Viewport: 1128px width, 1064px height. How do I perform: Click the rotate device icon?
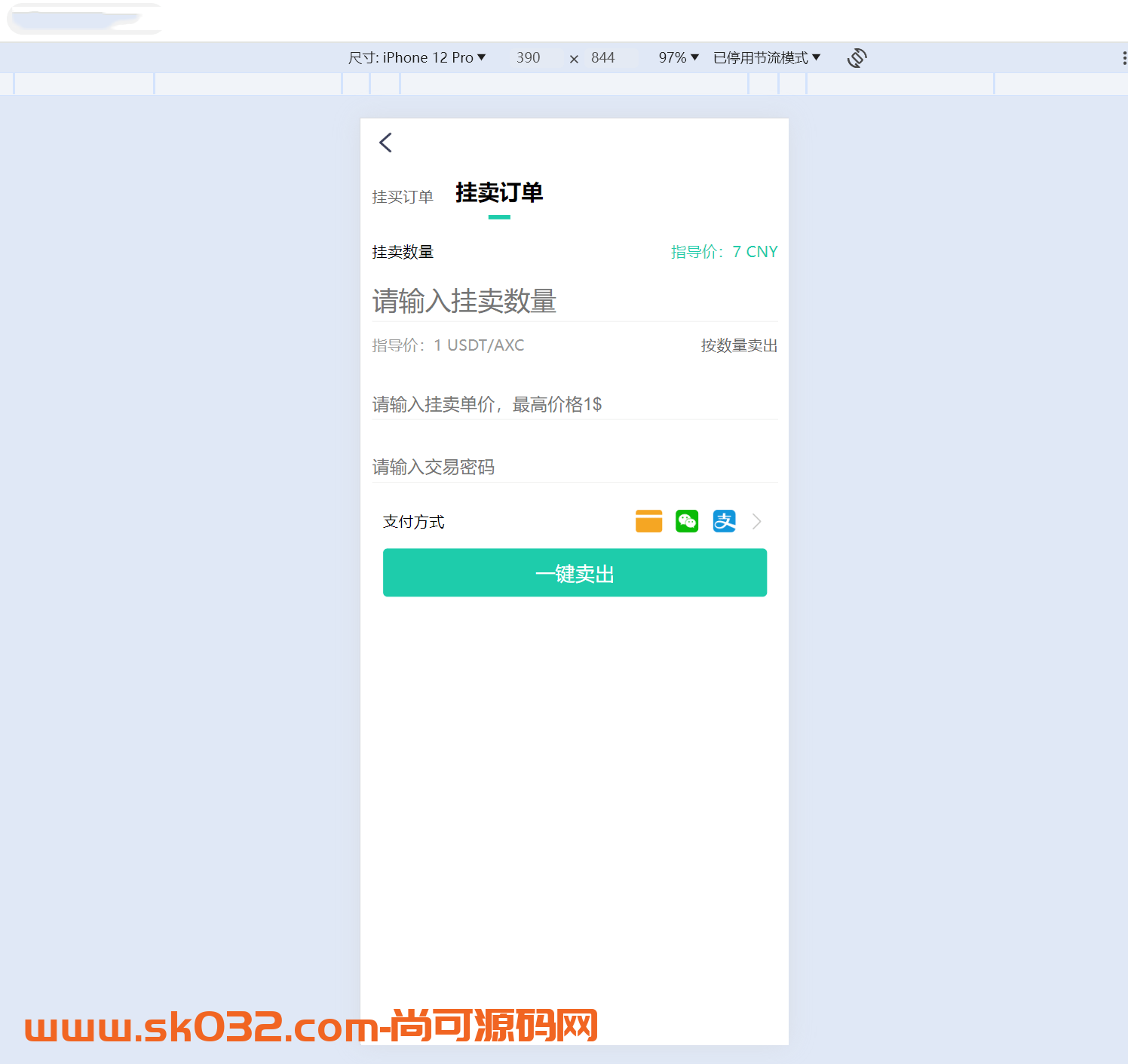[857, 58]
